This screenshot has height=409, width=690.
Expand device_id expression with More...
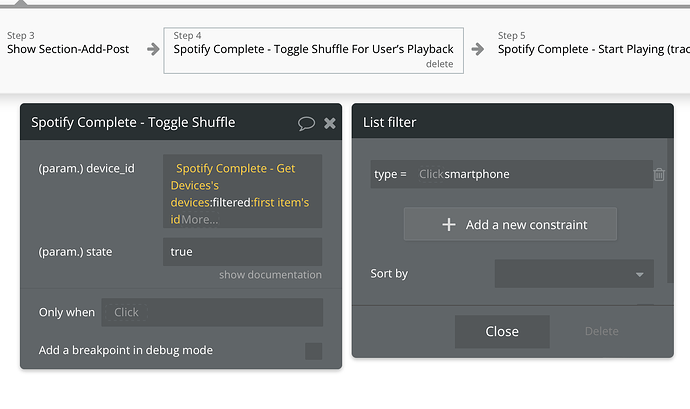pos(200,219)
